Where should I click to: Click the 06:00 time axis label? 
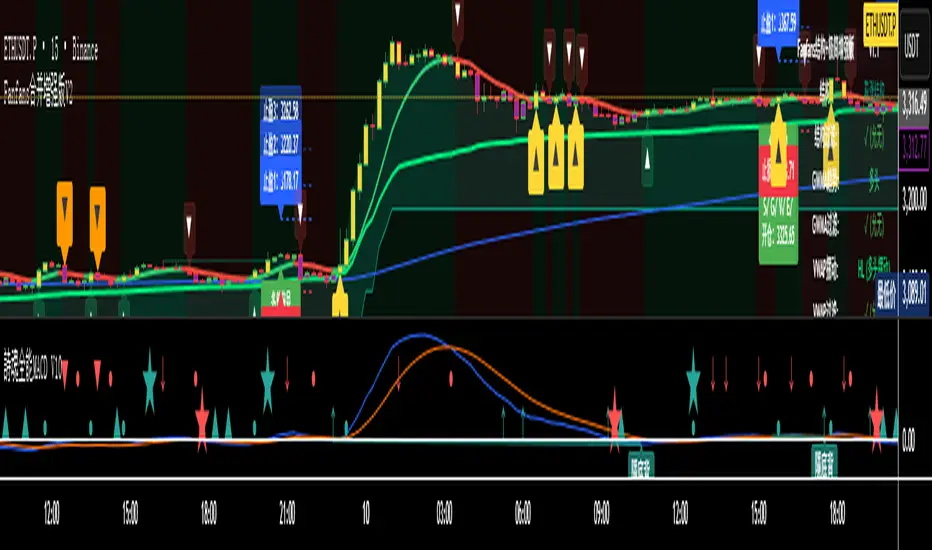tap(523, 513)
